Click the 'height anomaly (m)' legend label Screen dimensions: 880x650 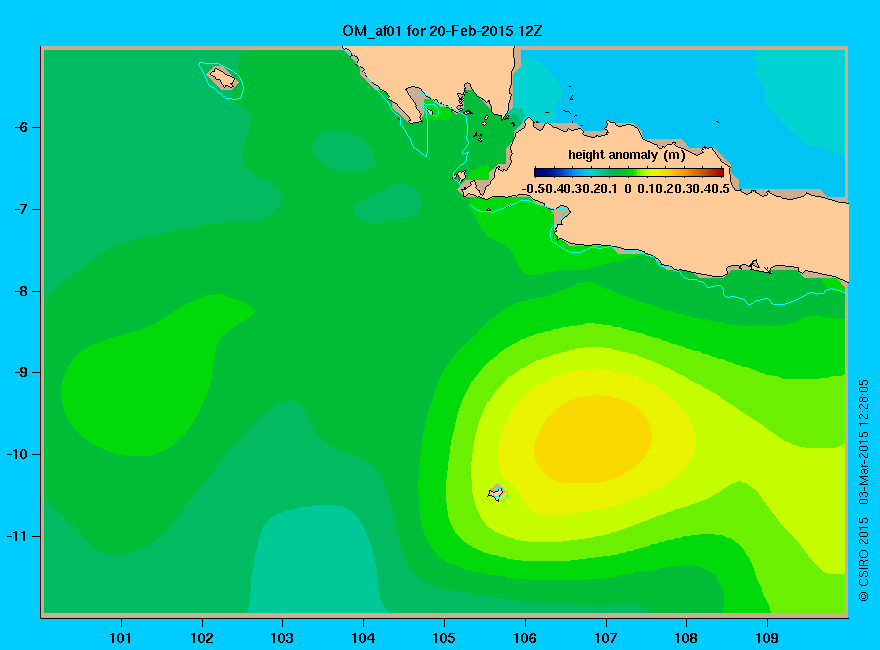626,155
